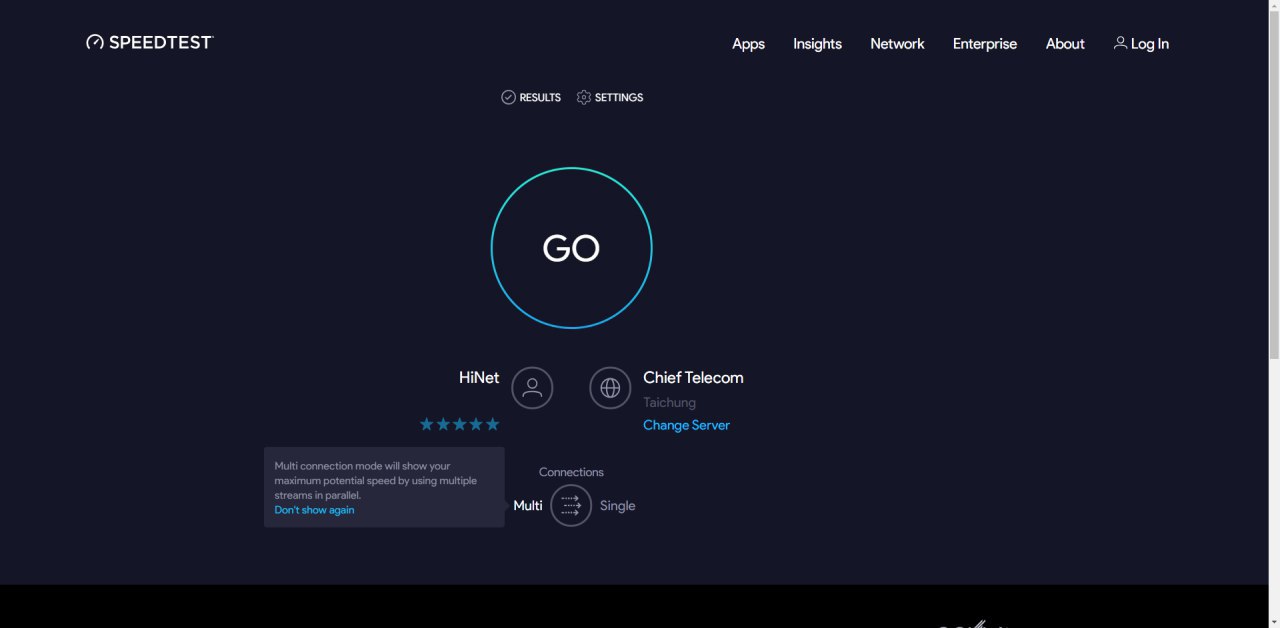Toggle the Connections mode switch icon
The width and height of the screenshot is (1280, 628).
pyautogui.click(x=571, y=505)
